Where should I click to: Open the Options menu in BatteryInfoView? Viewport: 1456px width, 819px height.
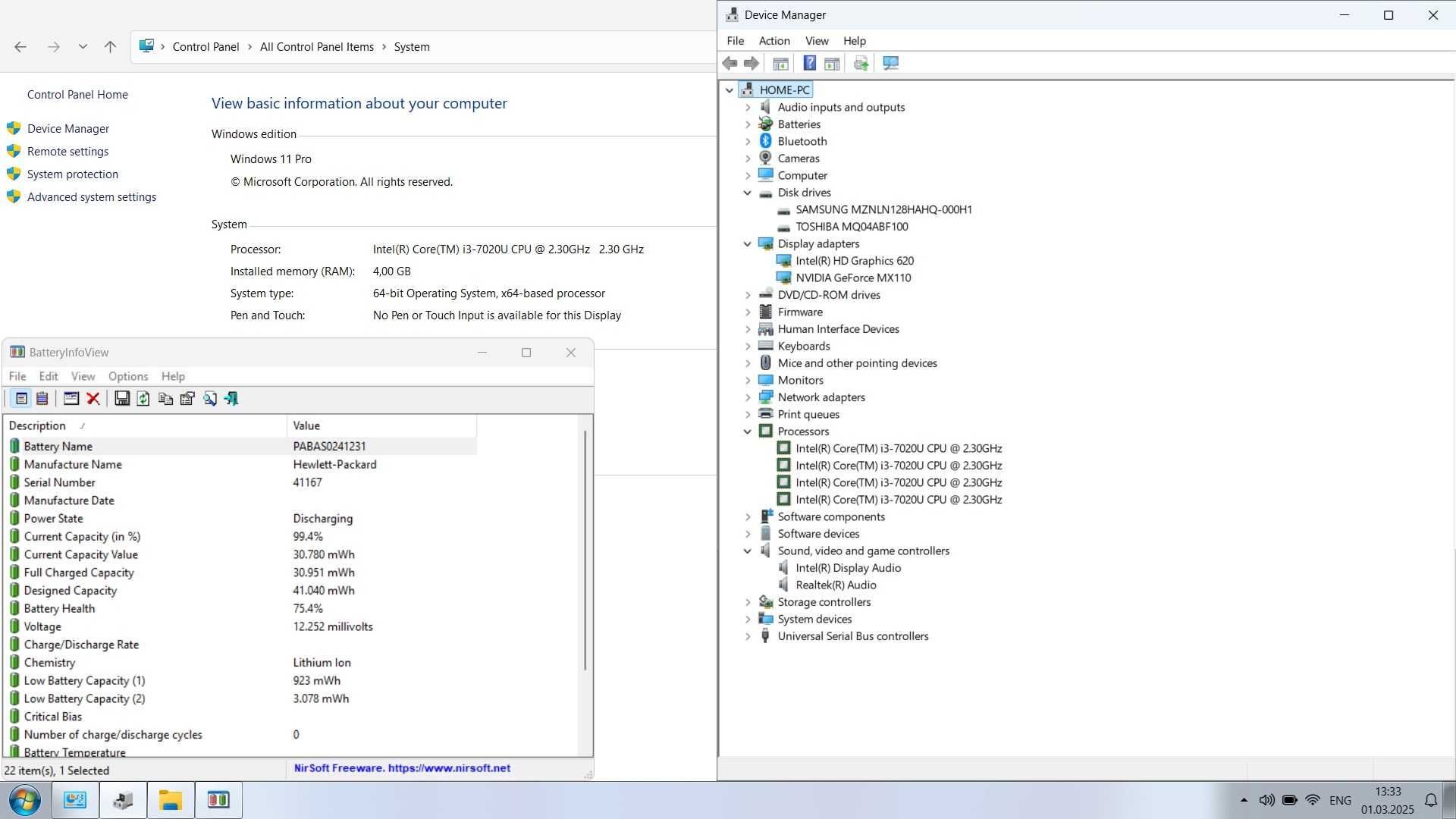[128, 376]
